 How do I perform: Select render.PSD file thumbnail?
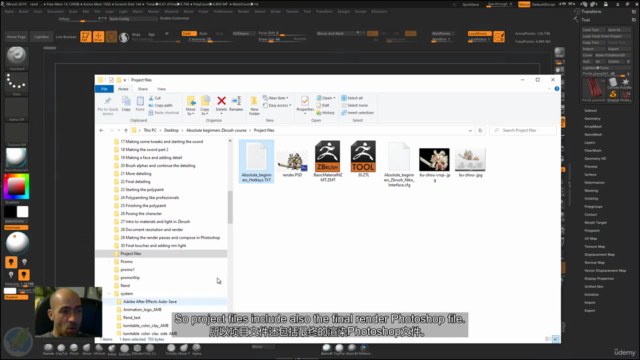[x=292, y=163]
